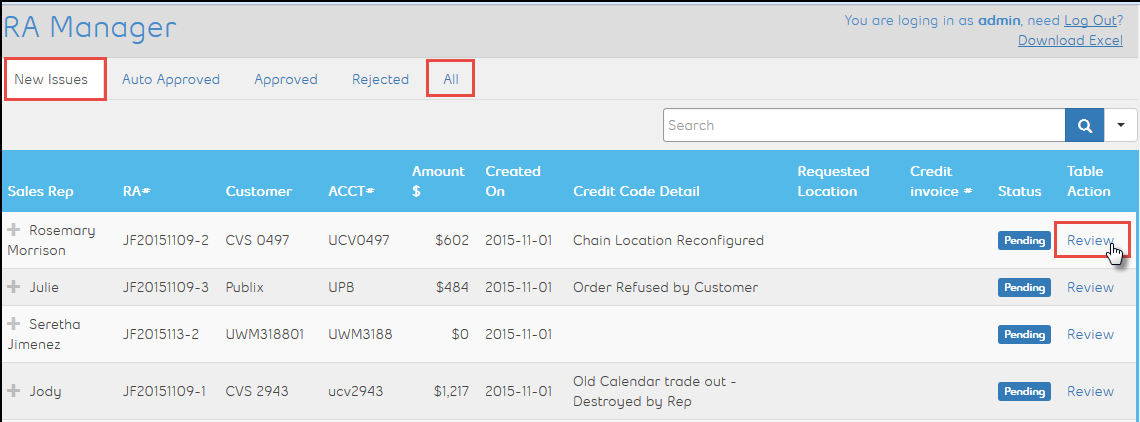
Task: Review RA JF20151109-2 for CVS 0497
Action: pos(1090,240)
